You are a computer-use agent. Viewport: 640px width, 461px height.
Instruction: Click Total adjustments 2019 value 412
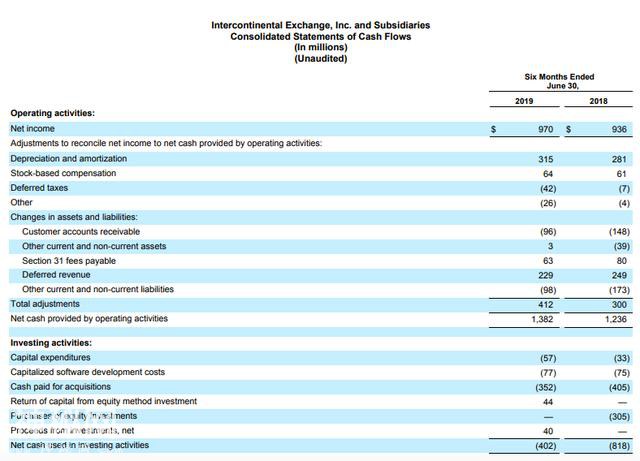click(545, 305)
